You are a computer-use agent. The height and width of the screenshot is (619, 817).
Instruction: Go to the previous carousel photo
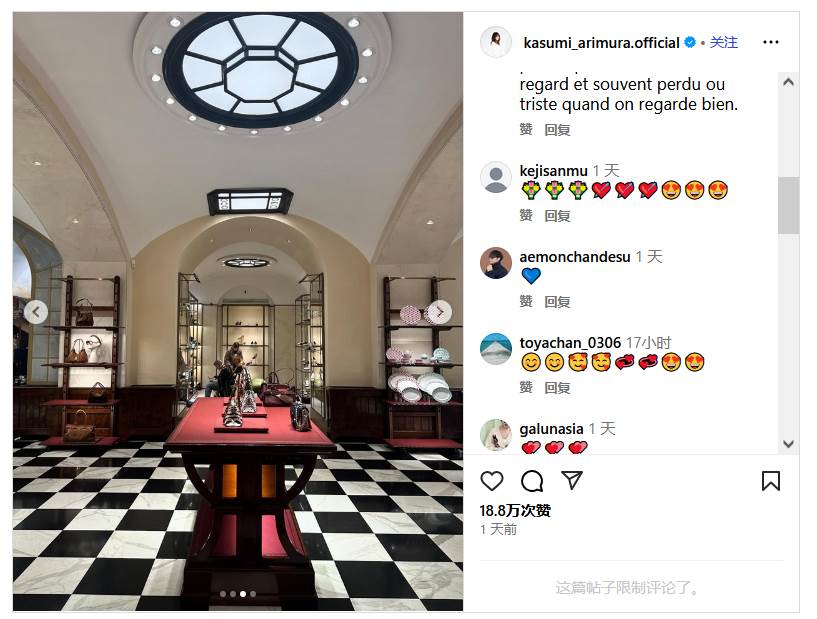[x=36, y=312]
